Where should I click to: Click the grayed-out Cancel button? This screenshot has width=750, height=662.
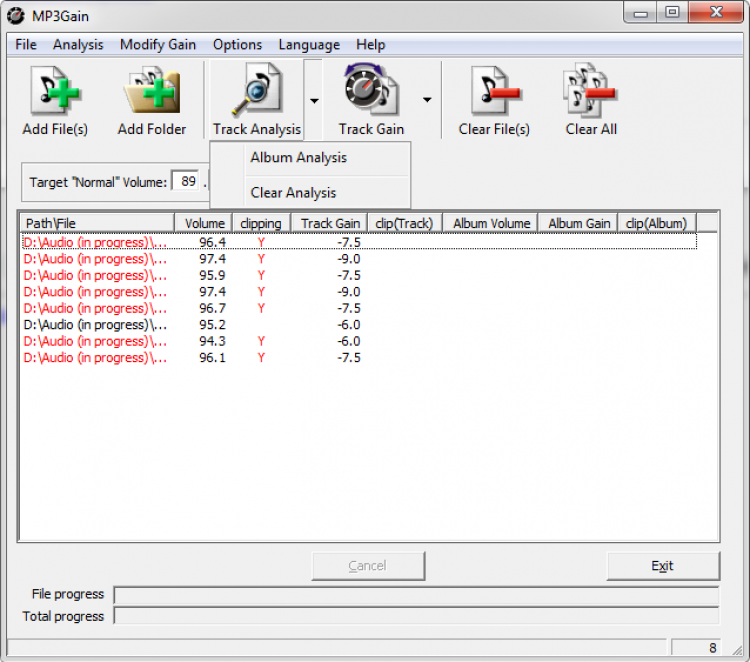[368, 566]
